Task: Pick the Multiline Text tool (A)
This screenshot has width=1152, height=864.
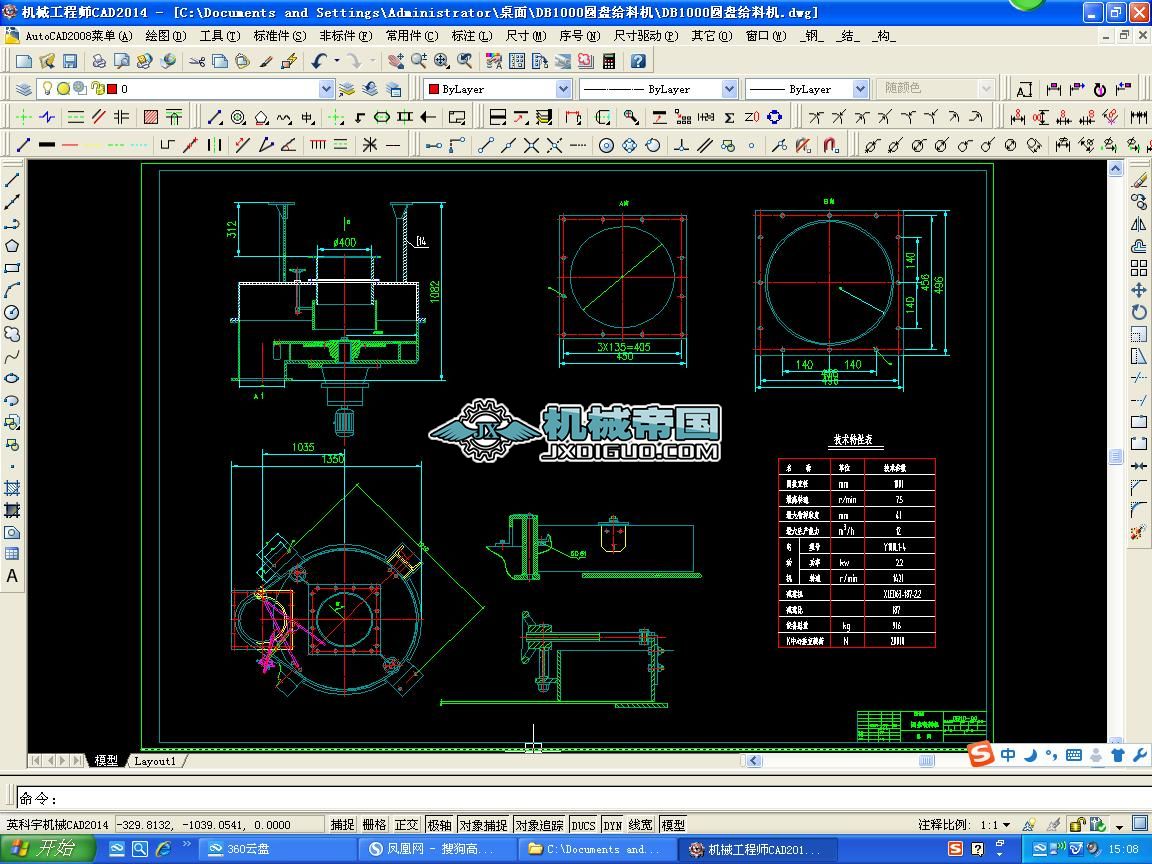Action: (x=12, y=576)
